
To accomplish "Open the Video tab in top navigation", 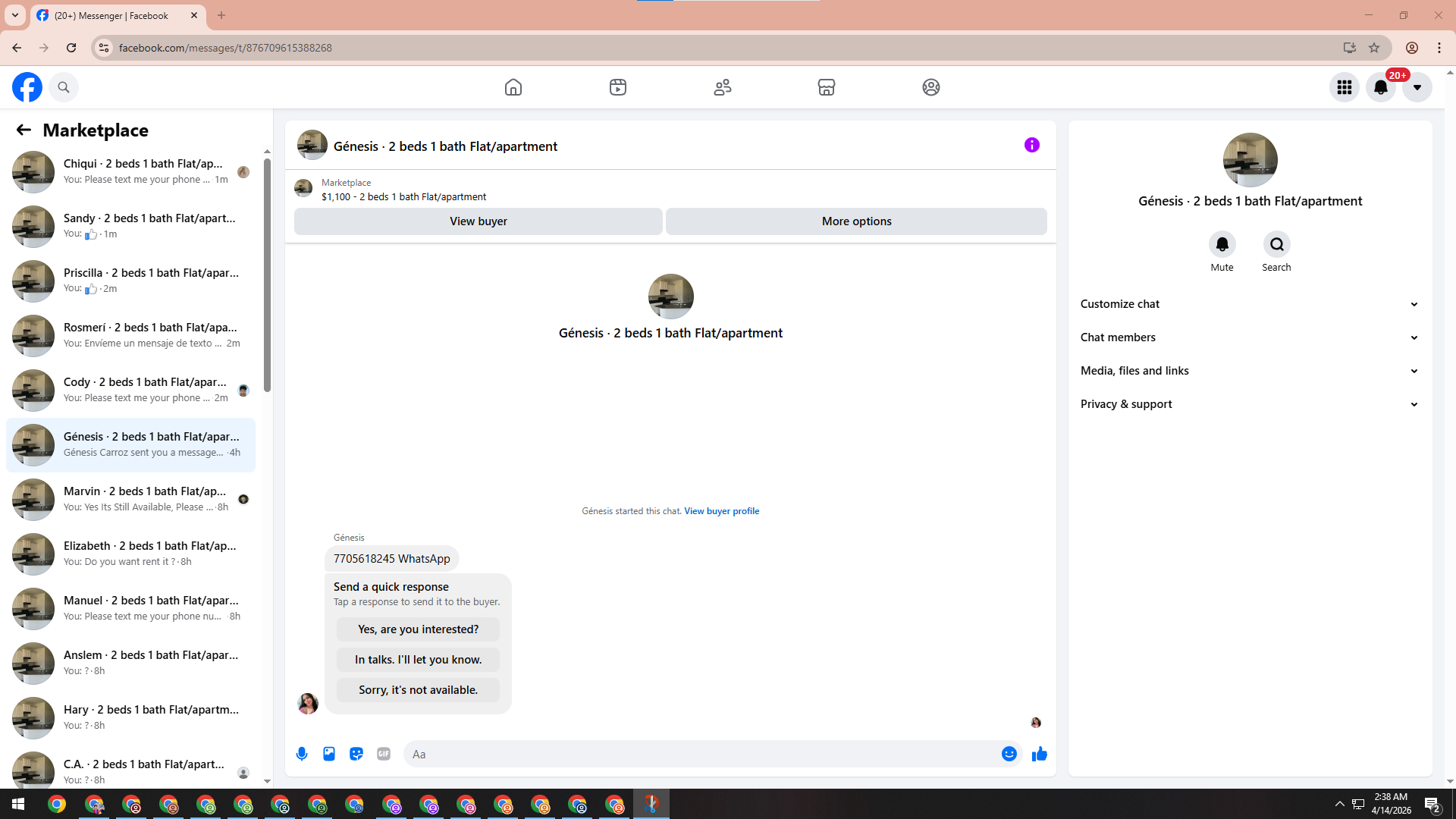I will (x=618, y=87).
